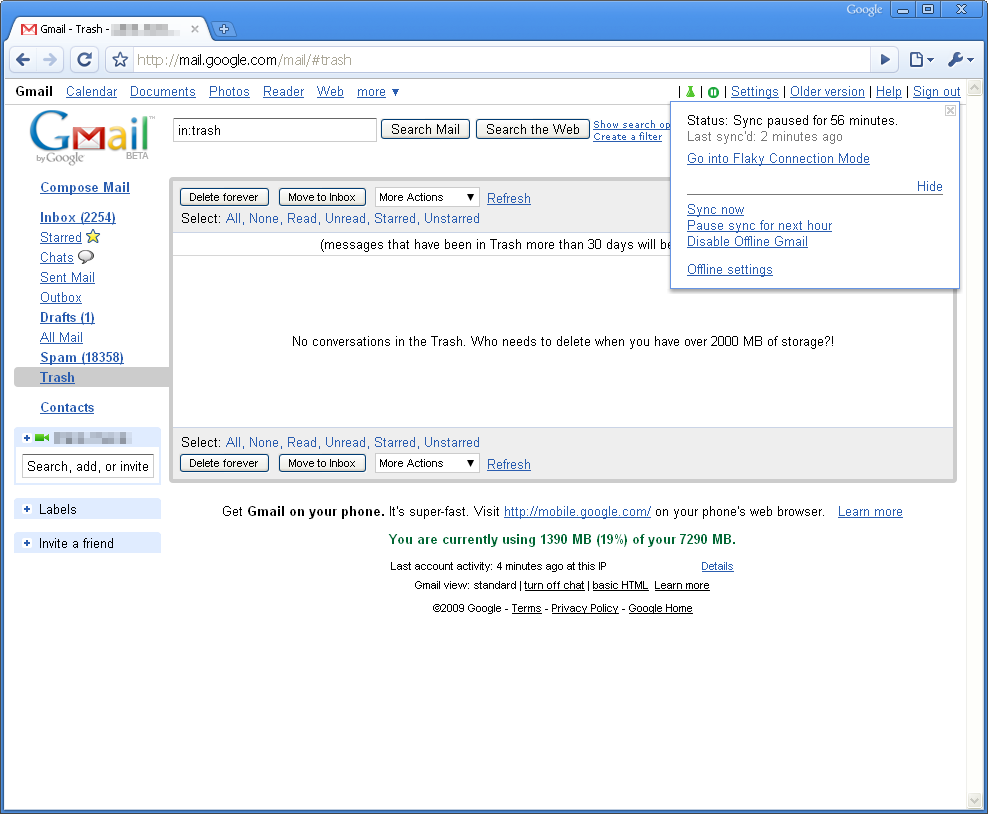Screen dimensions: 988x814
Task: Open Web from the top navigation
Action: 330,92
